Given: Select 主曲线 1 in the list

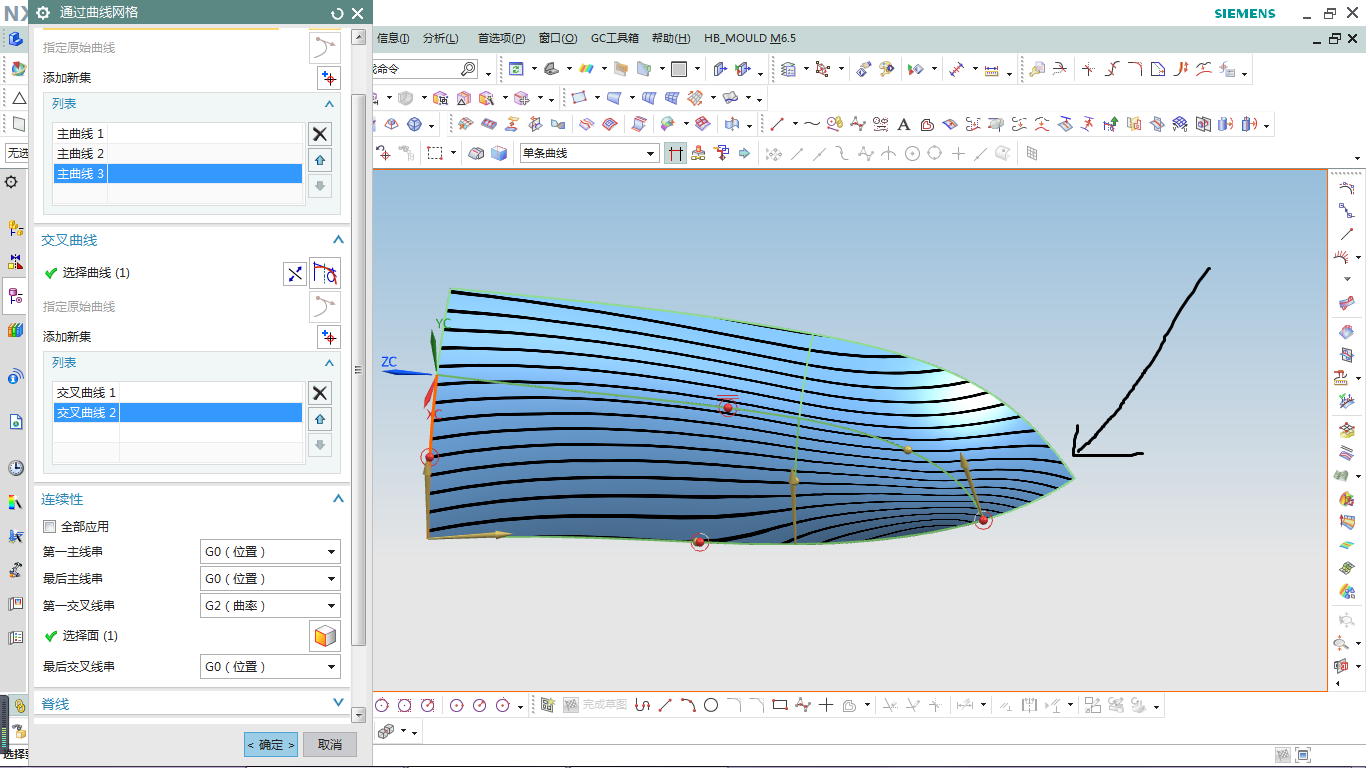Looking at the screenshot, I should pyautogui.click(x=178, y=134).
